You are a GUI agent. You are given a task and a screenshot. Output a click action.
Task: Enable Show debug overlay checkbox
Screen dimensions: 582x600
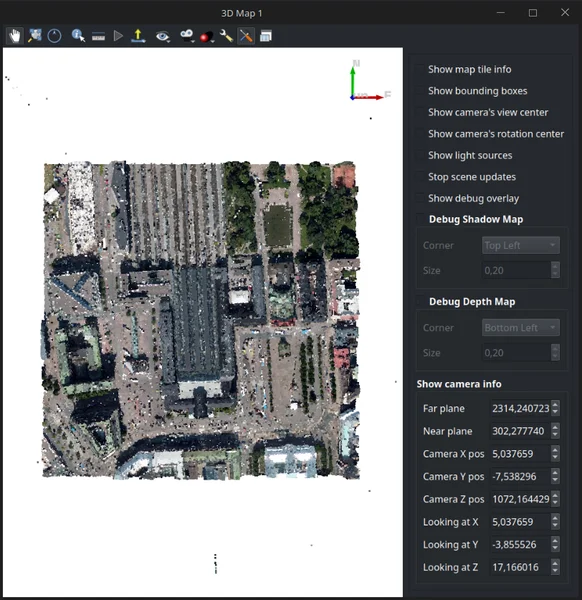(420, 198)
